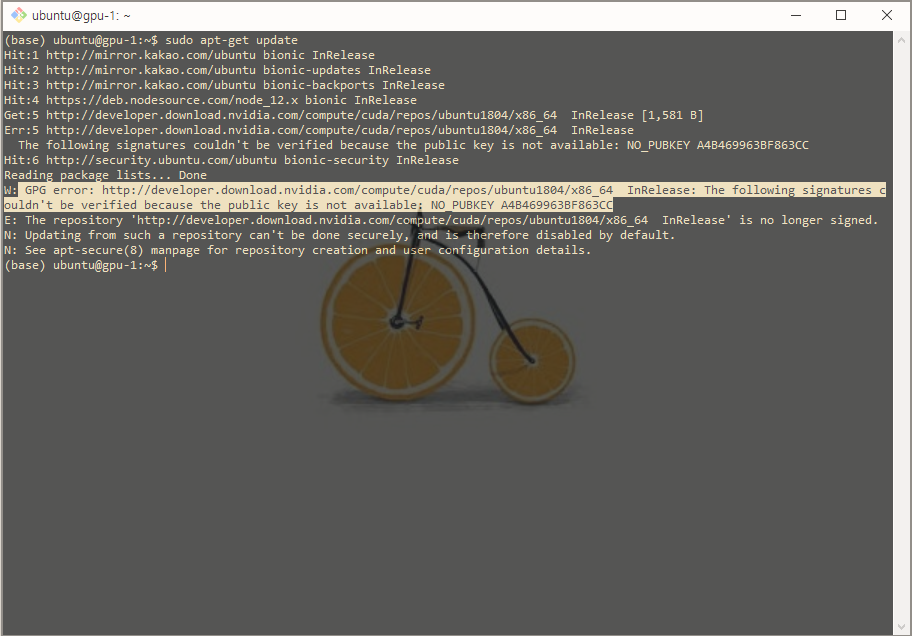Viewport: 912px width, 636px height.
Task: Click the Hit:3 bionic-backports InRelease line
Action: 225,86
